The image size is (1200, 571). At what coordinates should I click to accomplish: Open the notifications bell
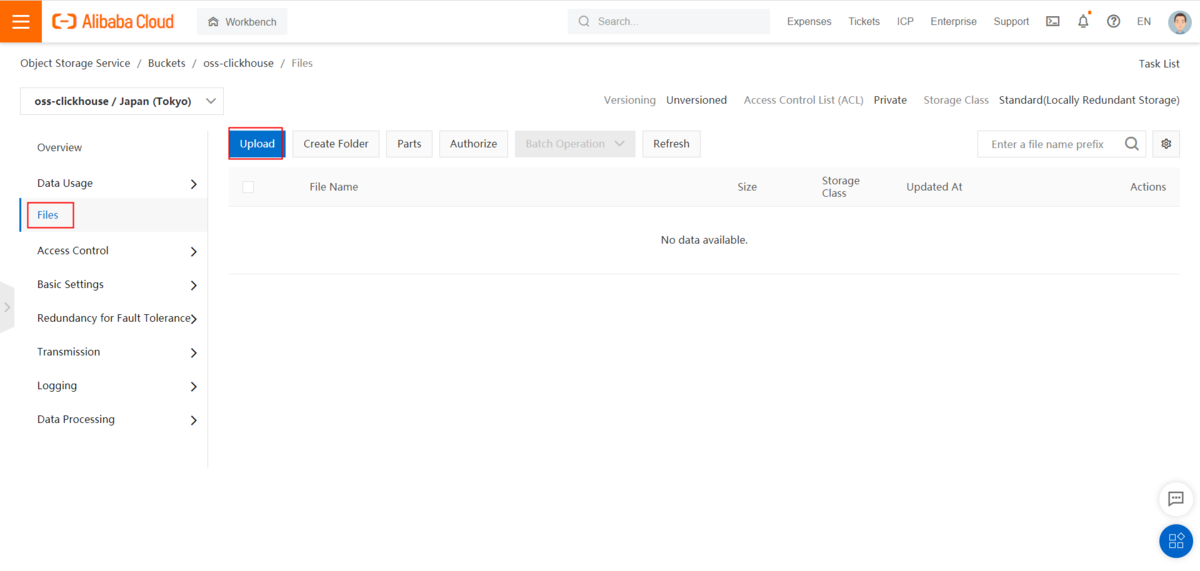pyautogui.click(x=1083, y=21)
